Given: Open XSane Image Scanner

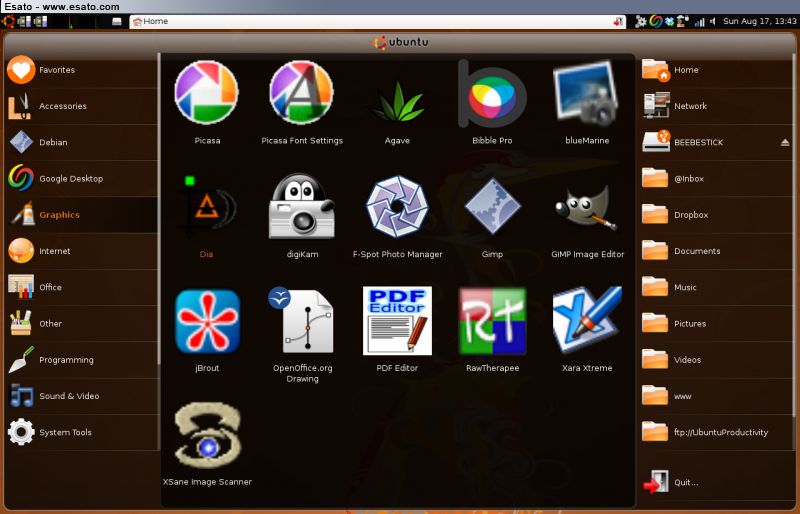Looking at the screenshot, I should click(207, 444).
